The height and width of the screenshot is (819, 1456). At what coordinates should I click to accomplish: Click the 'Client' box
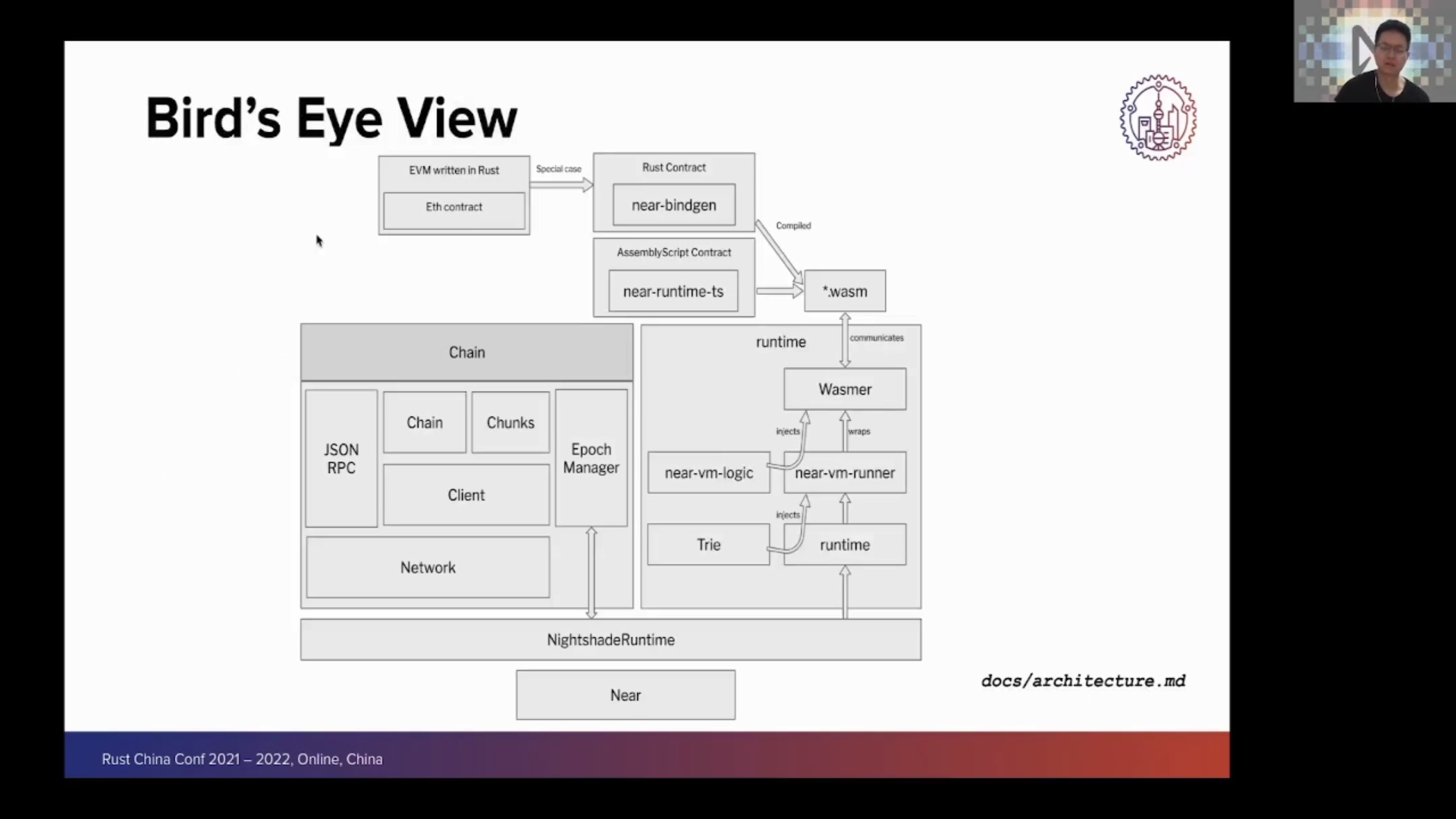coord(466,494)
